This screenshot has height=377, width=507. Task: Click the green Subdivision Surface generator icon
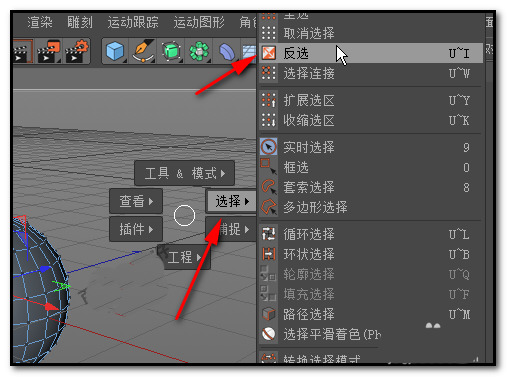tap(172, 51)
